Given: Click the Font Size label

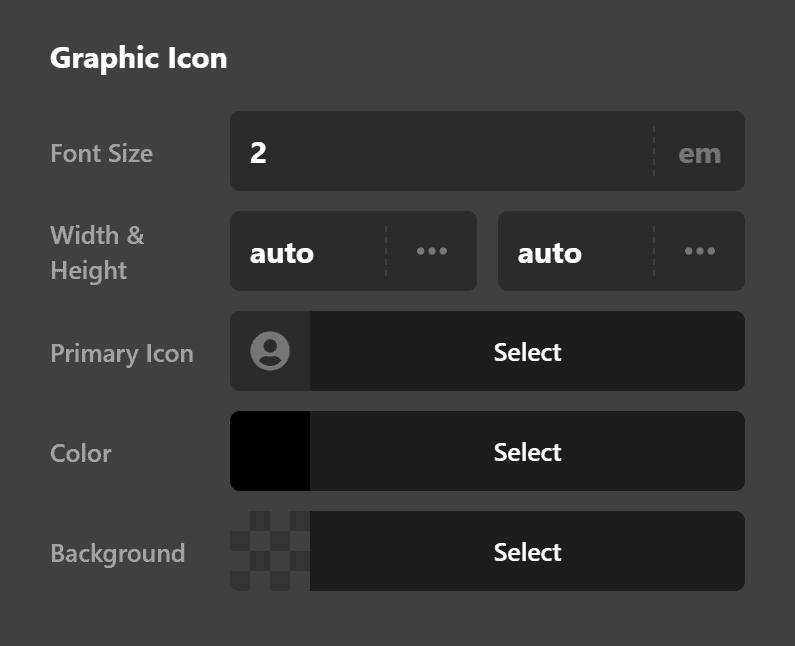Looking at the screenshot, I should click(x=101, y=153).
